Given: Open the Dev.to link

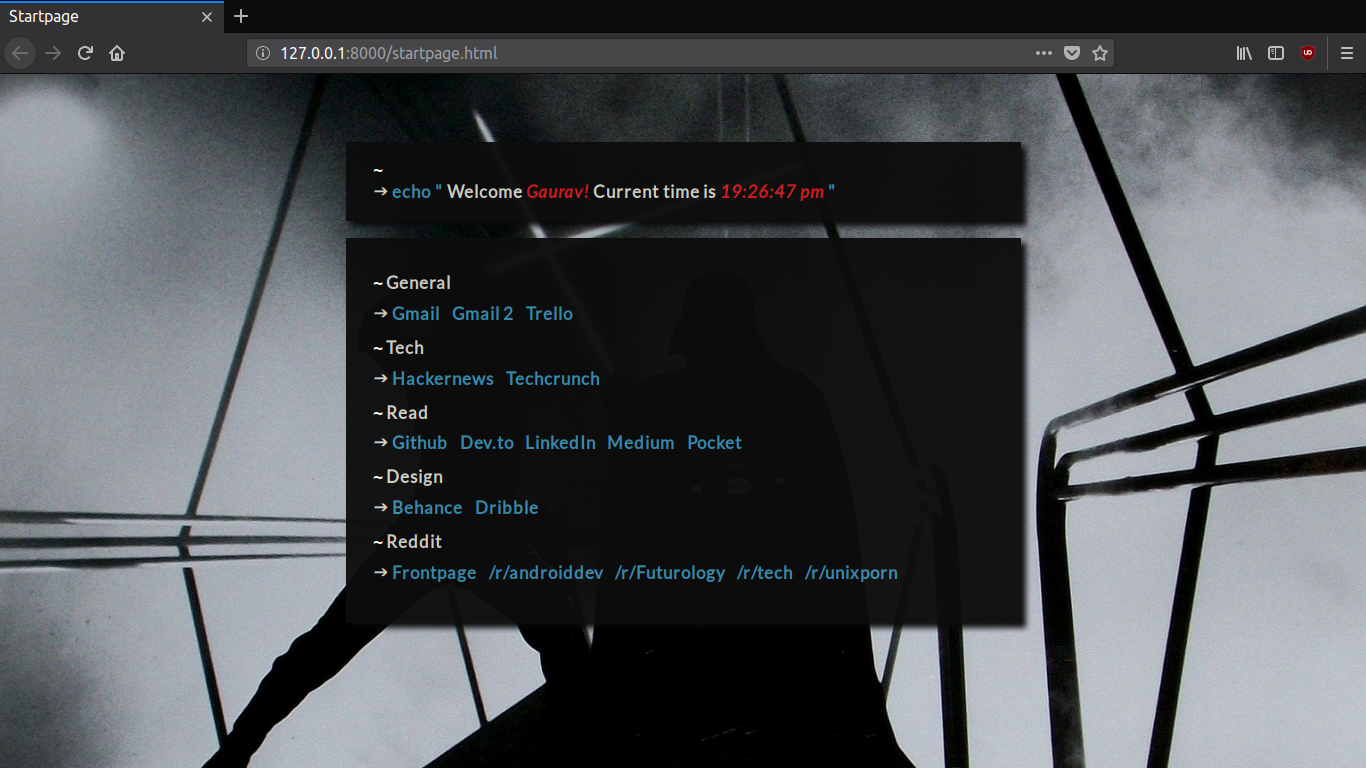Looking at the screenshot, I should [487, 442].
